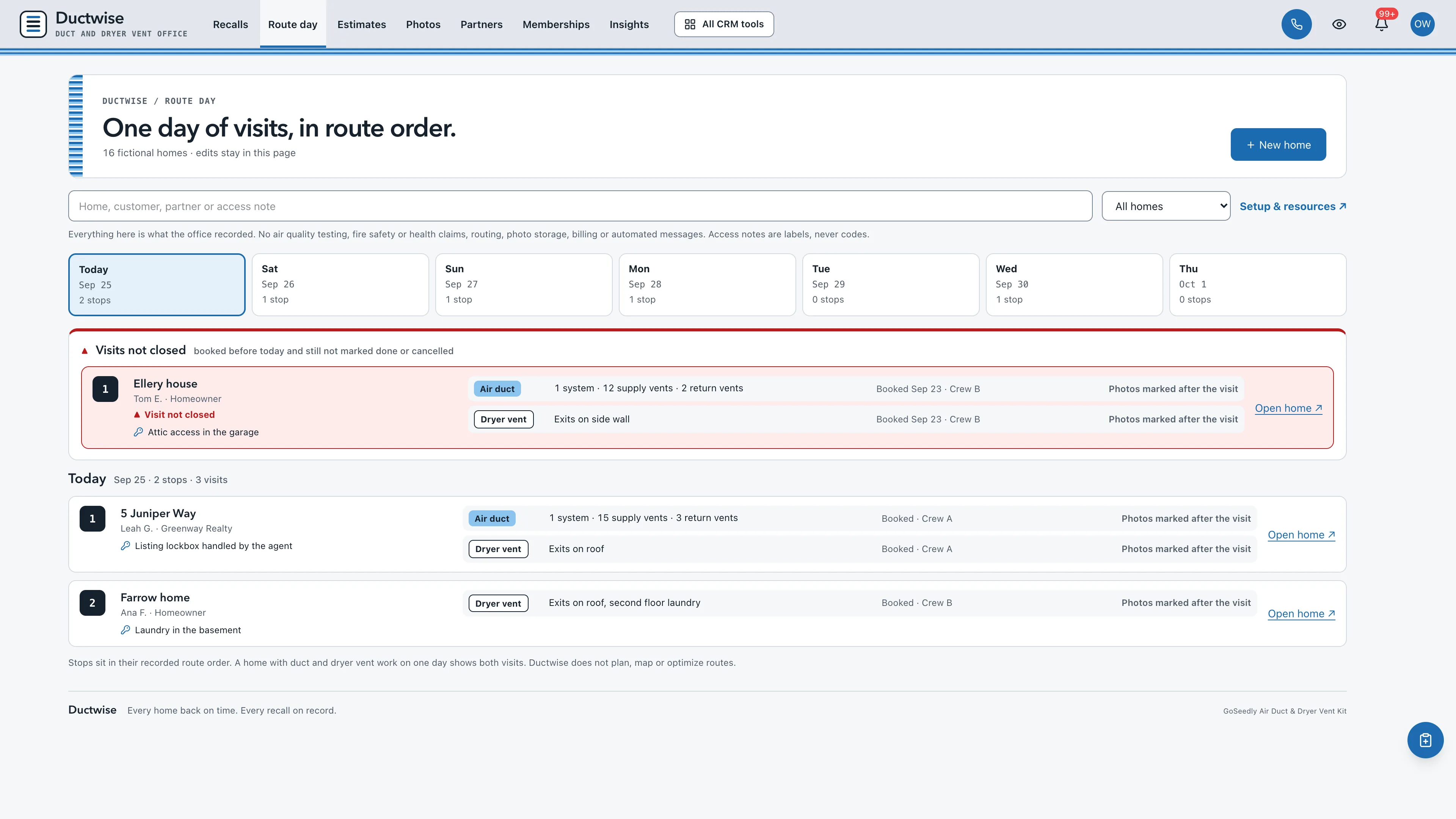Click the New home button
This screenshot has height=819, width=1456.
click(x=1278, y=145)
